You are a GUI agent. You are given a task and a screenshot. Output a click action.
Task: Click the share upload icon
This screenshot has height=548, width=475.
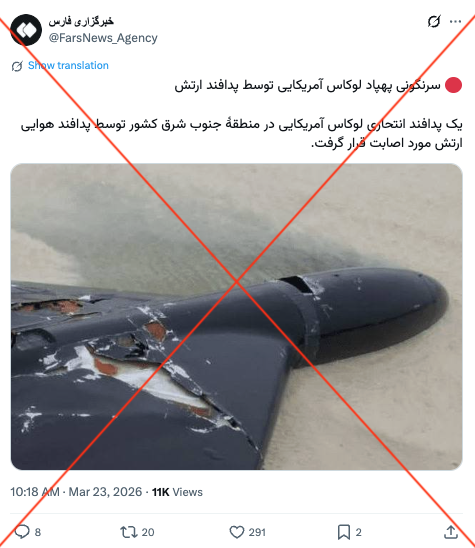click(x=451, y=532)
